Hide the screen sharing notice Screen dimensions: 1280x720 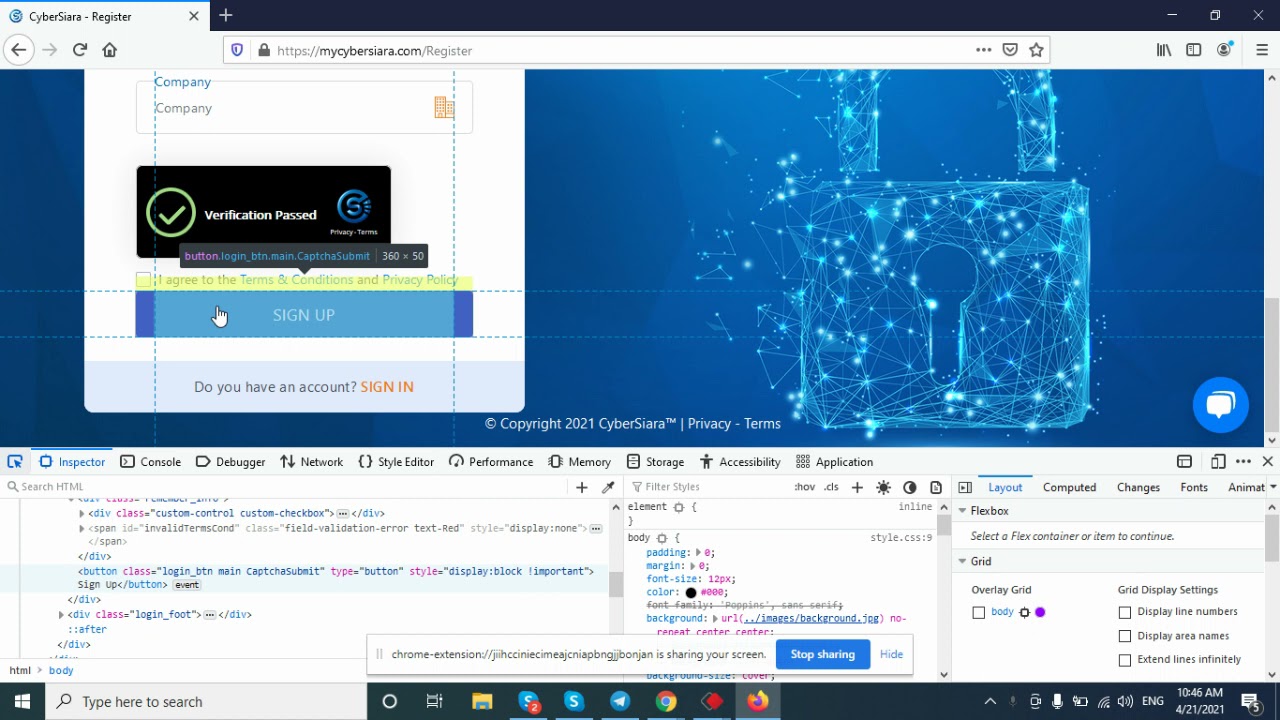click(x=891, y=654)
